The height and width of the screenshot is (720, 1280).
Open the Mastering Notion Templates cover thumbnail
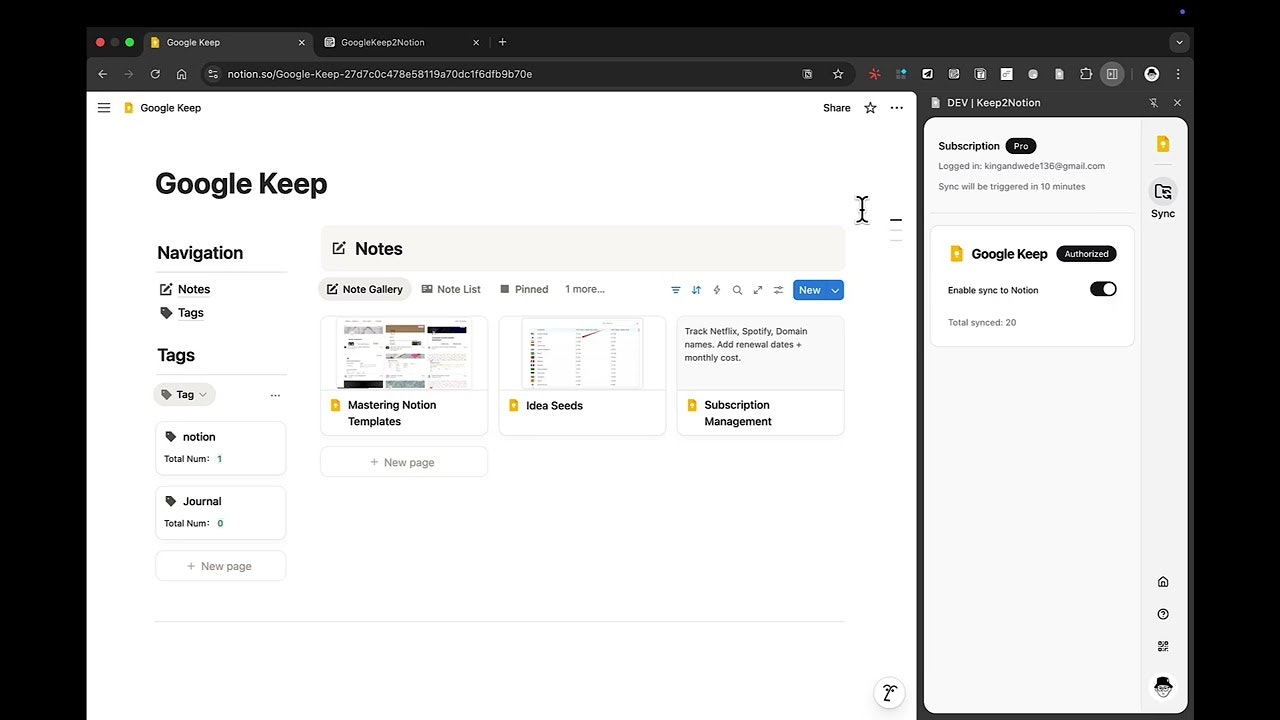pyautogui.click(x=403, y=352)
